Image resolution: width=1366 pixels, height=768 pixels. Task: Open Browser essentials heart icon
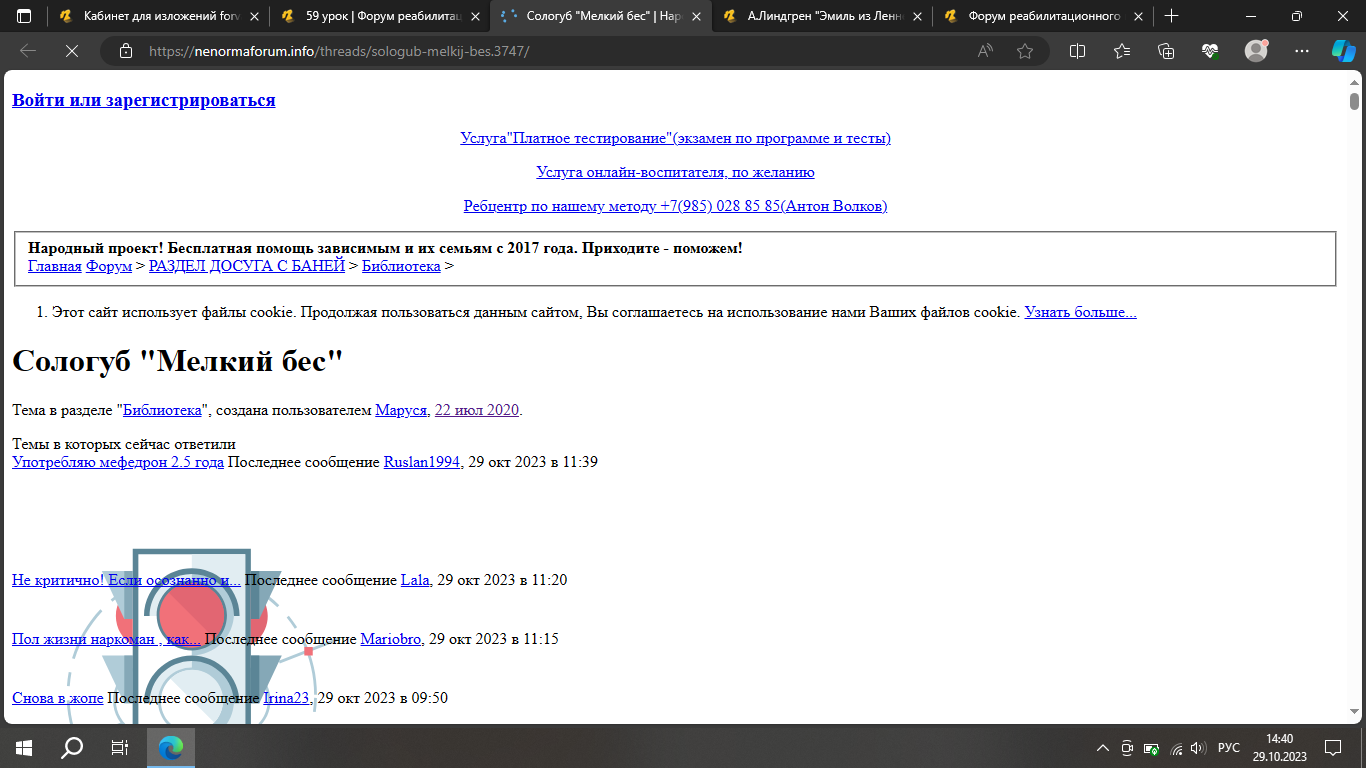click(x=1210, y=51)
